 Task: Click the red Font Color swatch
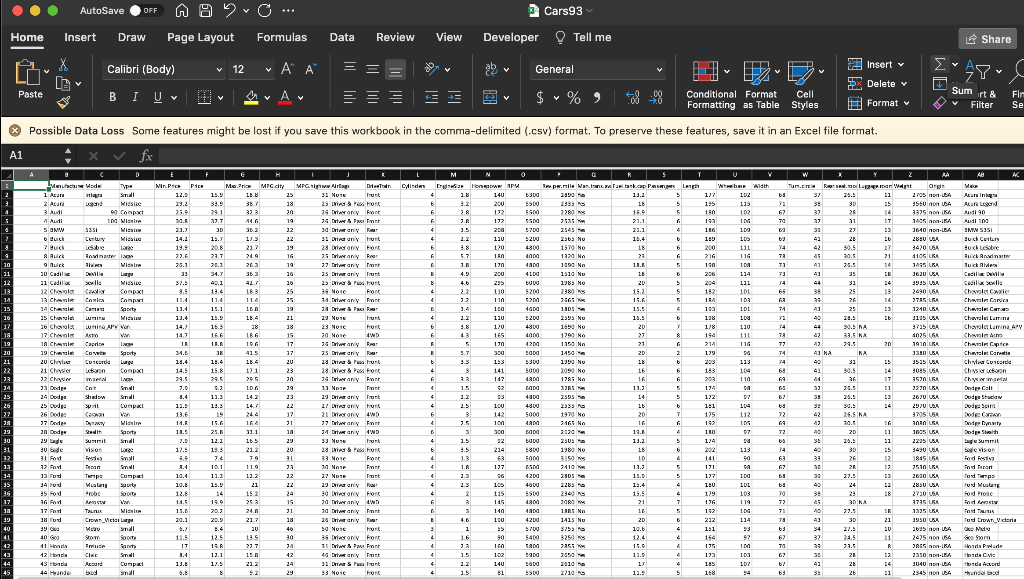(x=285, y=97)
